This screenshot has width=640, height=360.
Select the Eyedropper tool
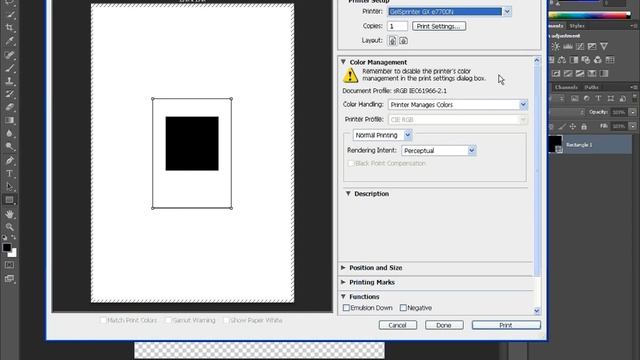pyautogui.click(x=9, y=41)
